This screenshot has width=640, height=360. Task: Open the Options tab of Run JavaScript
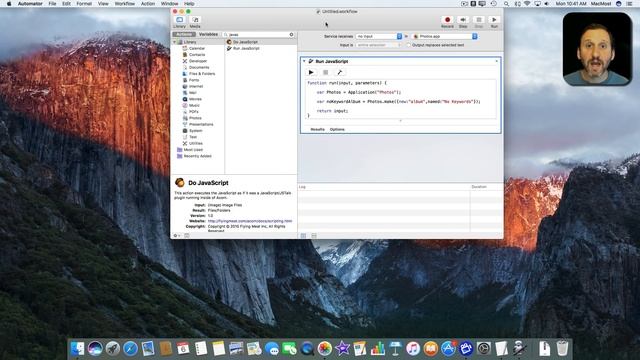[337, 129]
